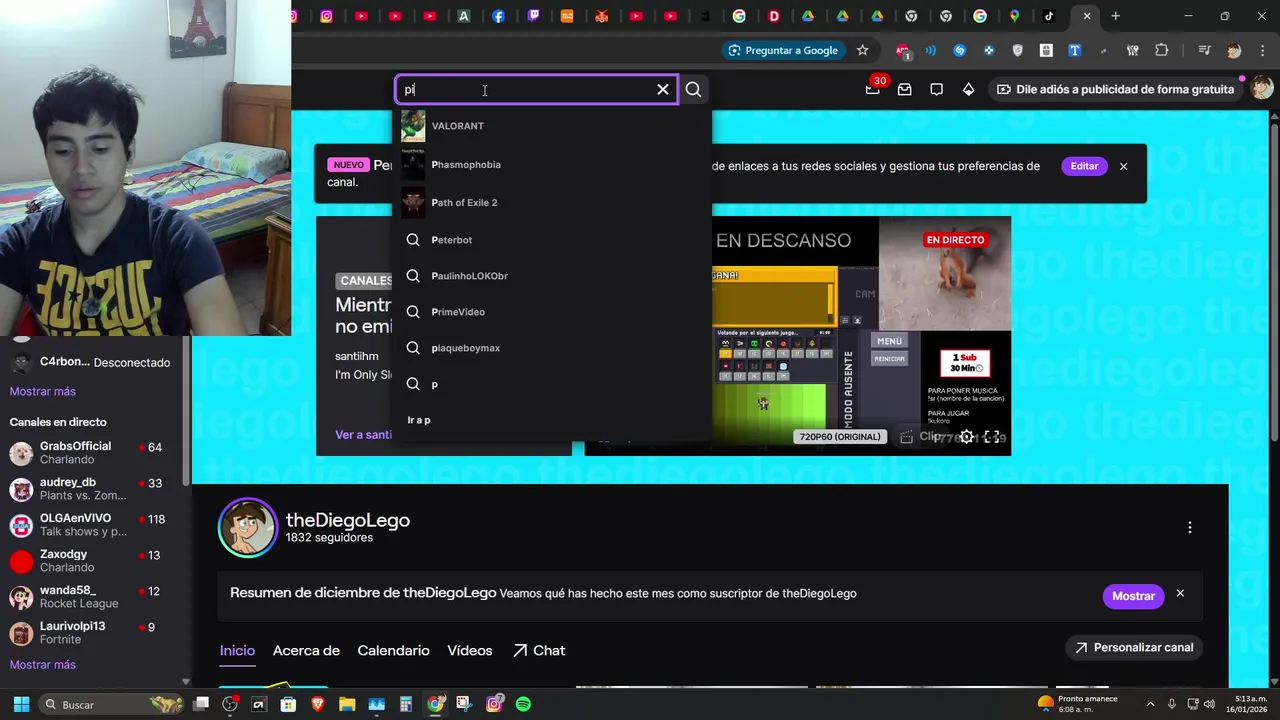This screenshot has width=1280, height=720.
Task: Open C4rbon disconnected channel in sidebar
Action: 92,362
